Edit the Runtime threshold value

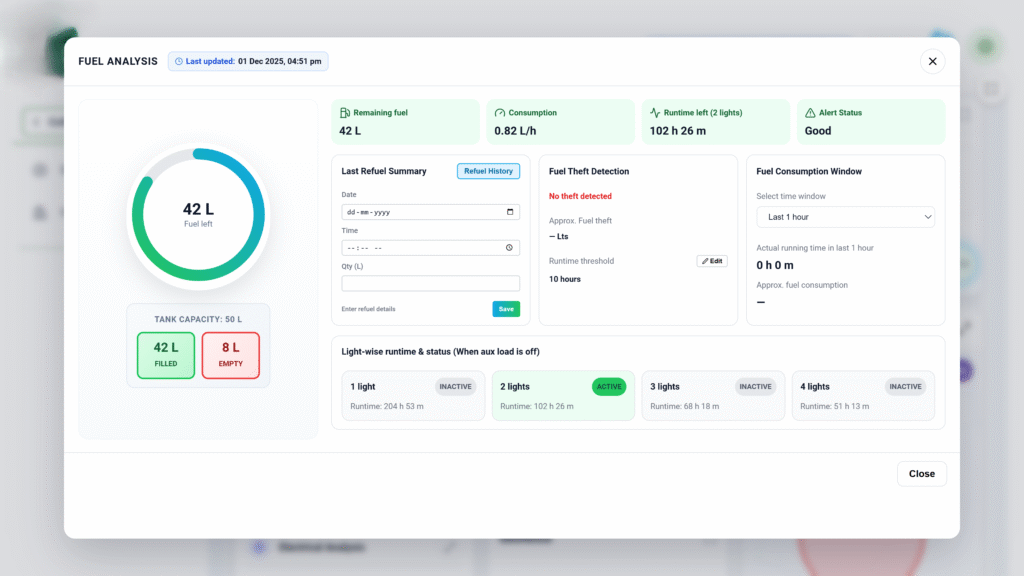712,261
